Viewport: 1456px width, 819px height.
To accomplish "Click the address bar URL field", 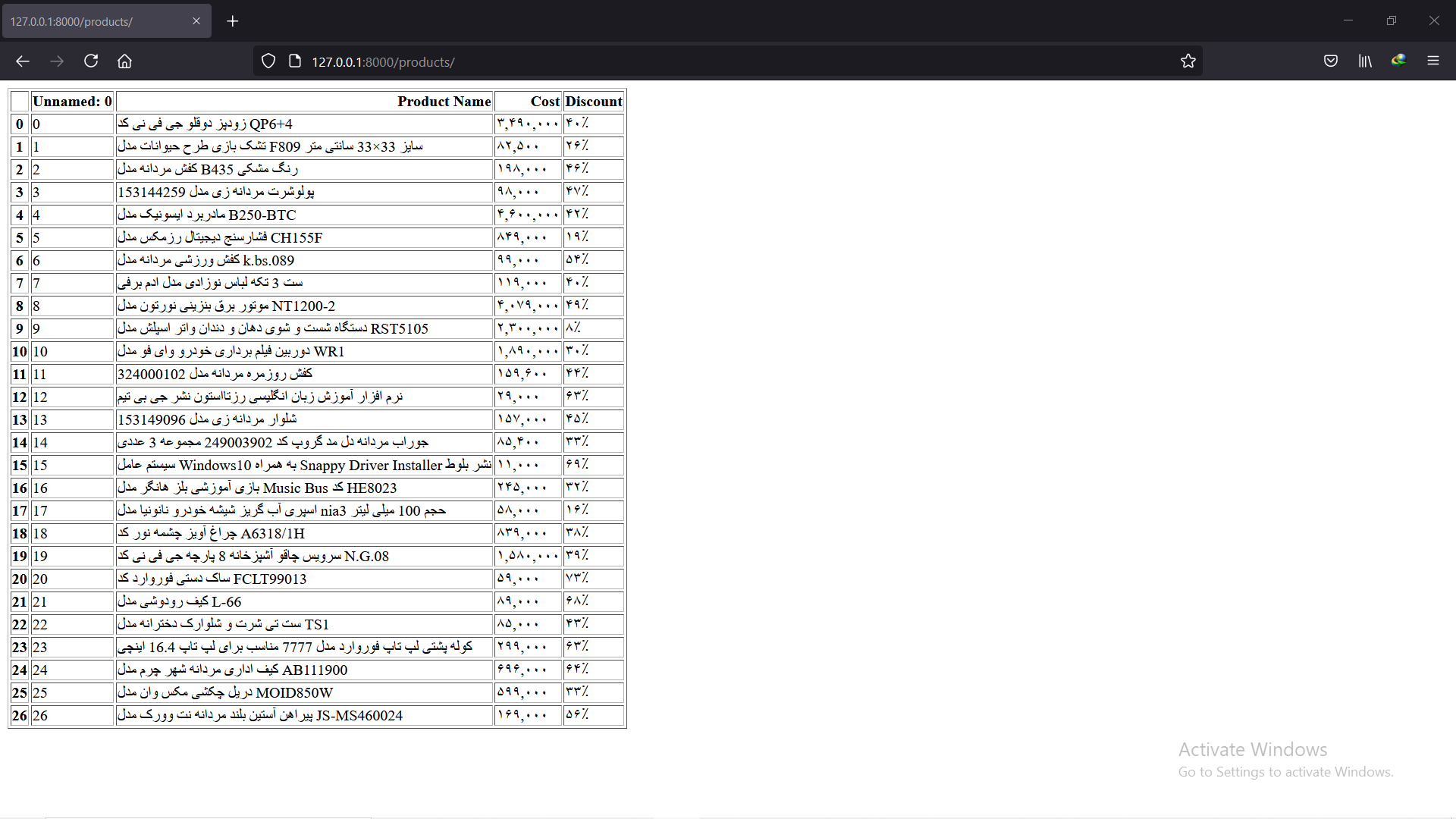I will [682, 61].
